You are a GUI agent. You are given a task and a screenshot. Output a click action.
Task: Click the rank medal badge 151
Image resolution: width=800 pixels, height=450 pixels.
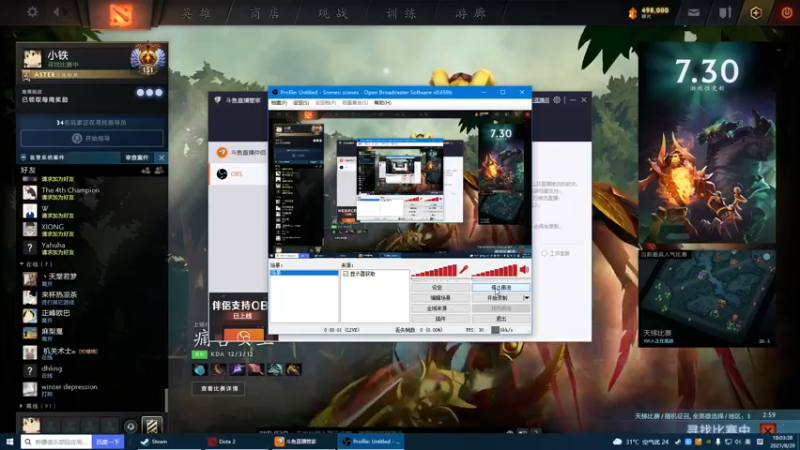[x=147, y=59]
